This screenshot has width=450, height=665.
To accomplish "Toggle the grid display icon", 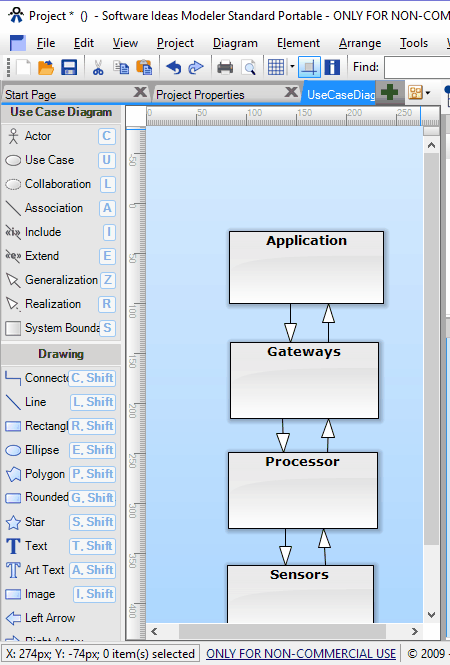I will tap(276, 67).
